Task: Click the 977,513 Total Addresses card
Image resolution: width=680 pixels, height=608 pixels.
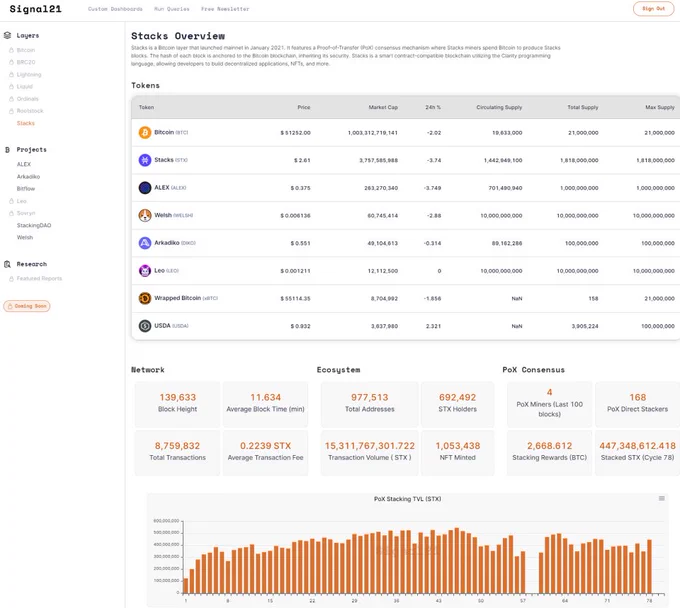Action: click(369, 404)
